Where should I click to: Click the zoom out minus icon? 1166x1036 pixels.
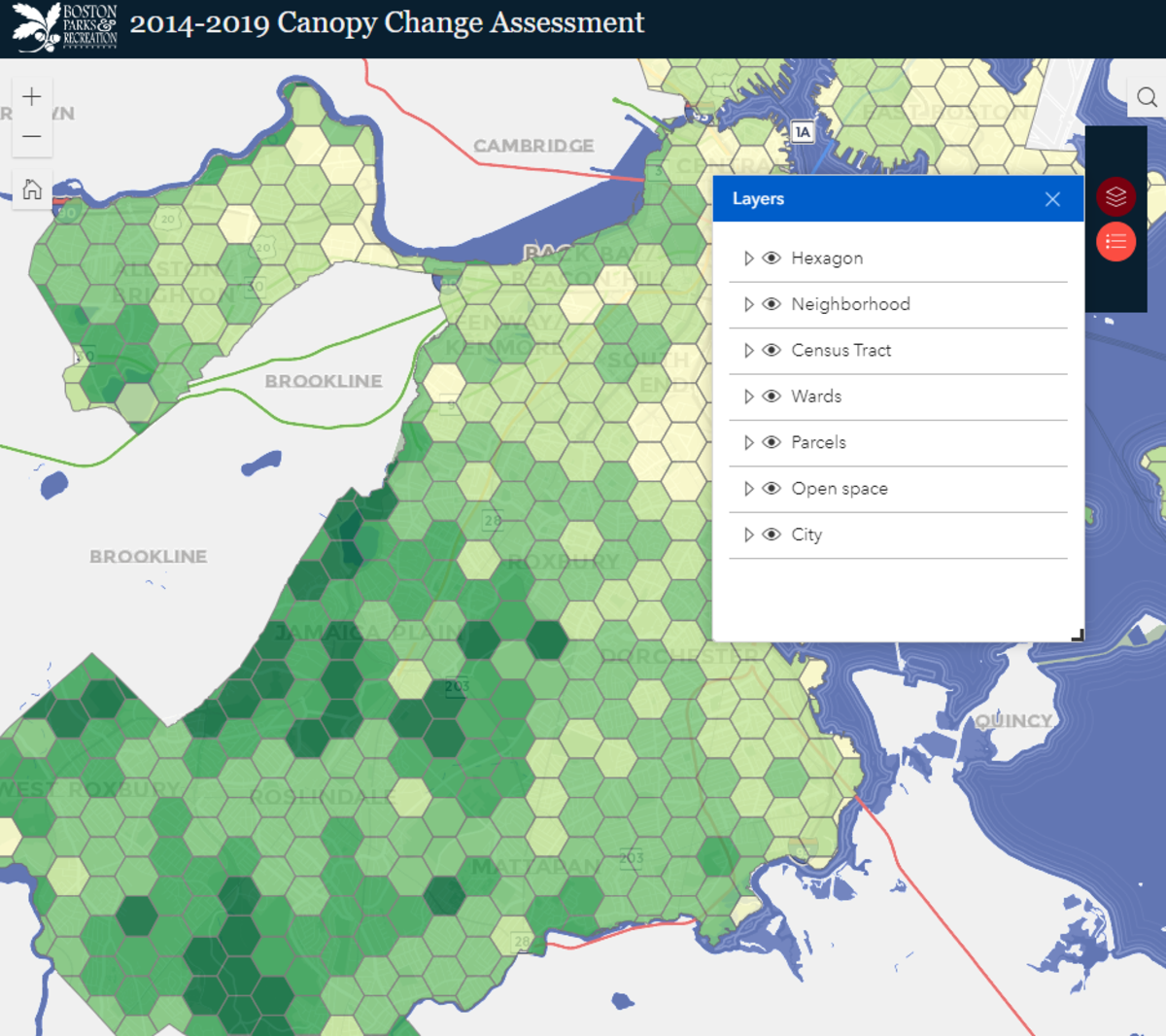pos(31,134)
